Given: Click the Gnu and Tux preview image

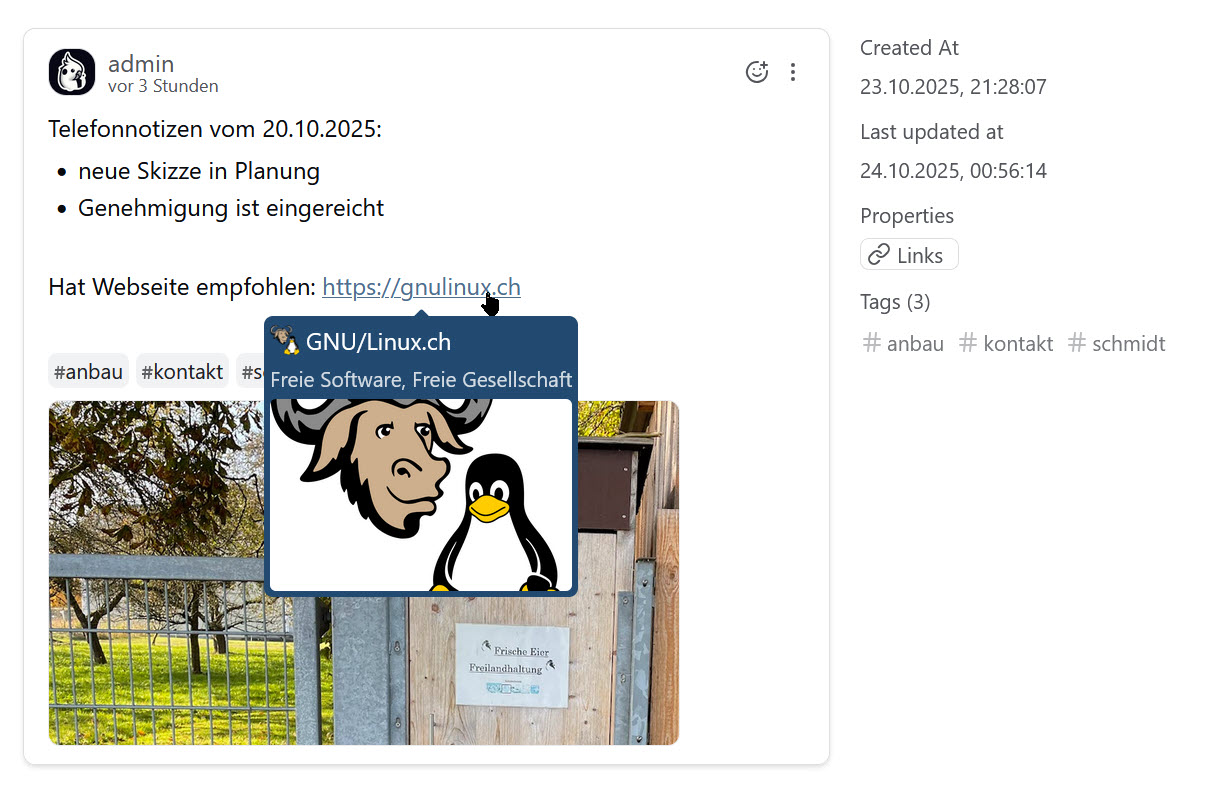Looking at the screenshot, I should tap(421, 495).
